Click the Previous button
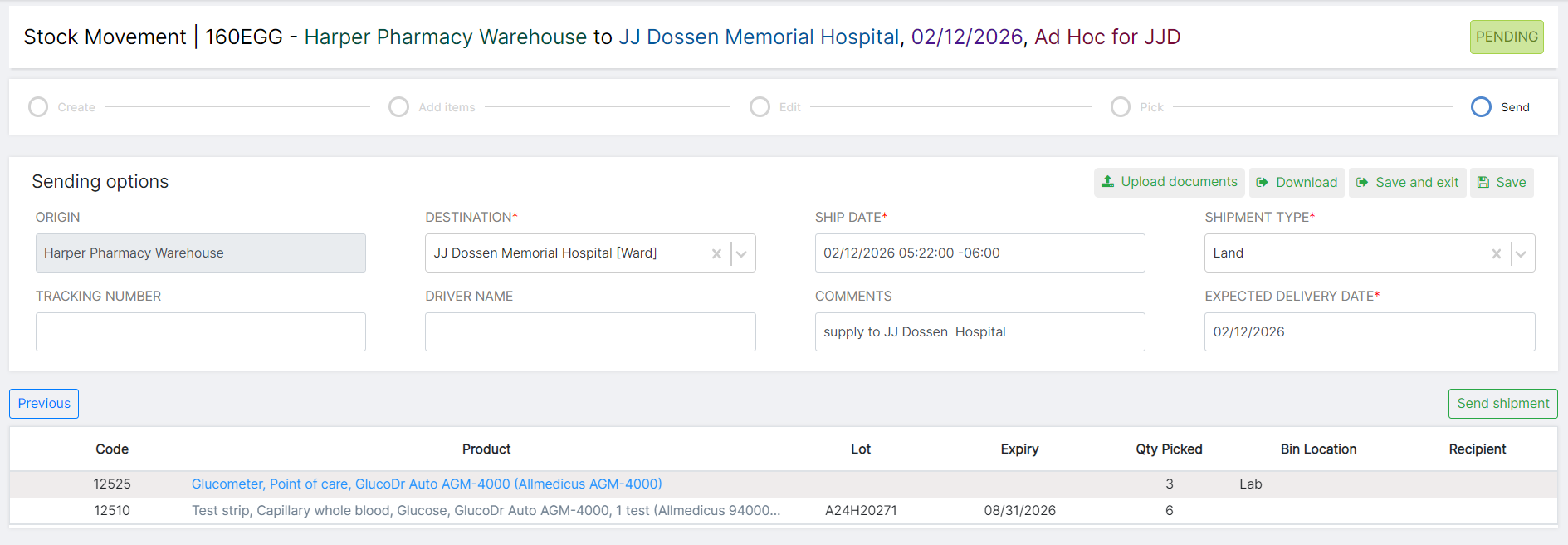The image size is (1568, 545). click(x=44, y=404)
